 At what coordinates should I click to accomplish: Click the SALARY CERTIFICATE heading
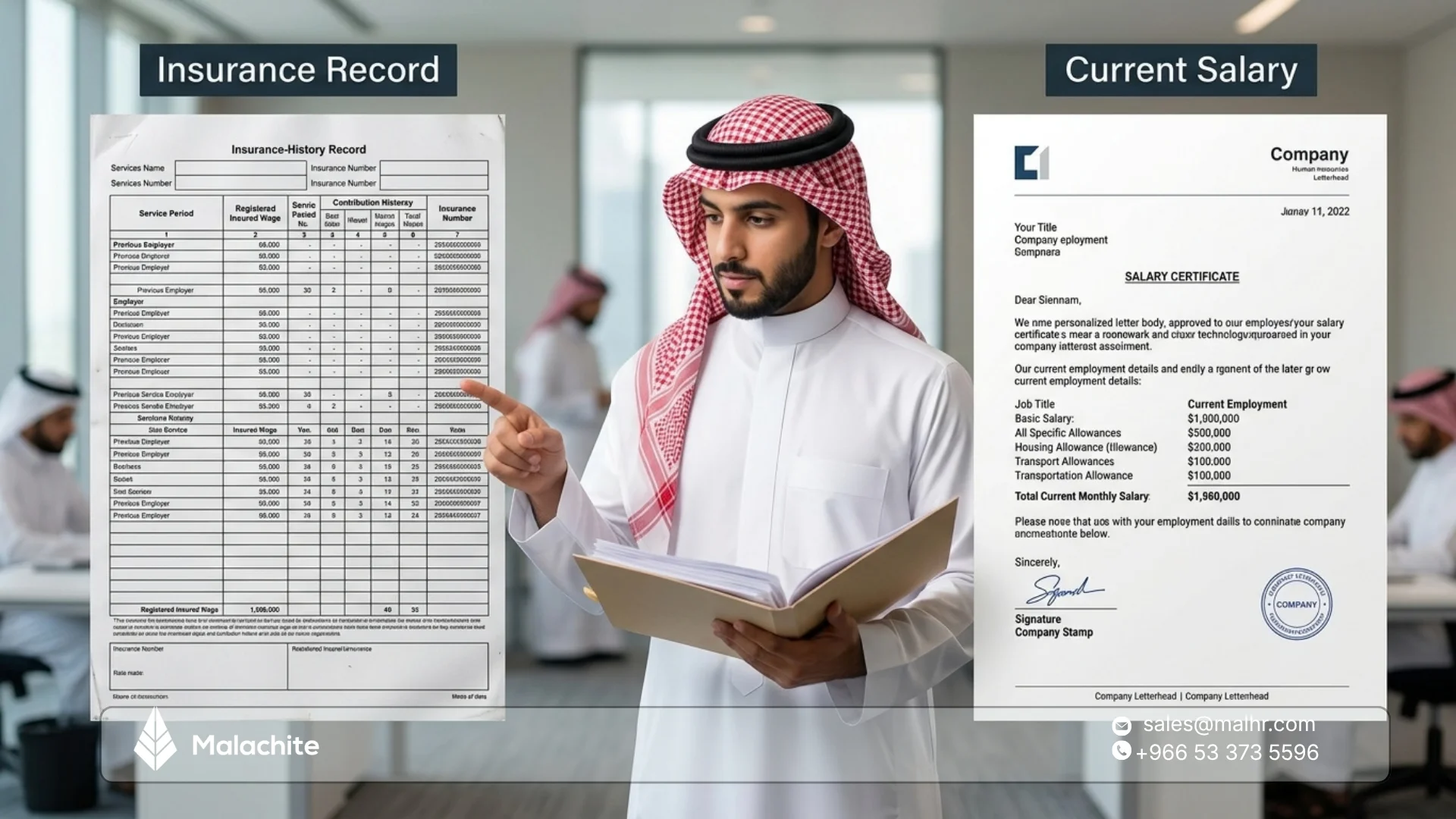[1181, 277]
